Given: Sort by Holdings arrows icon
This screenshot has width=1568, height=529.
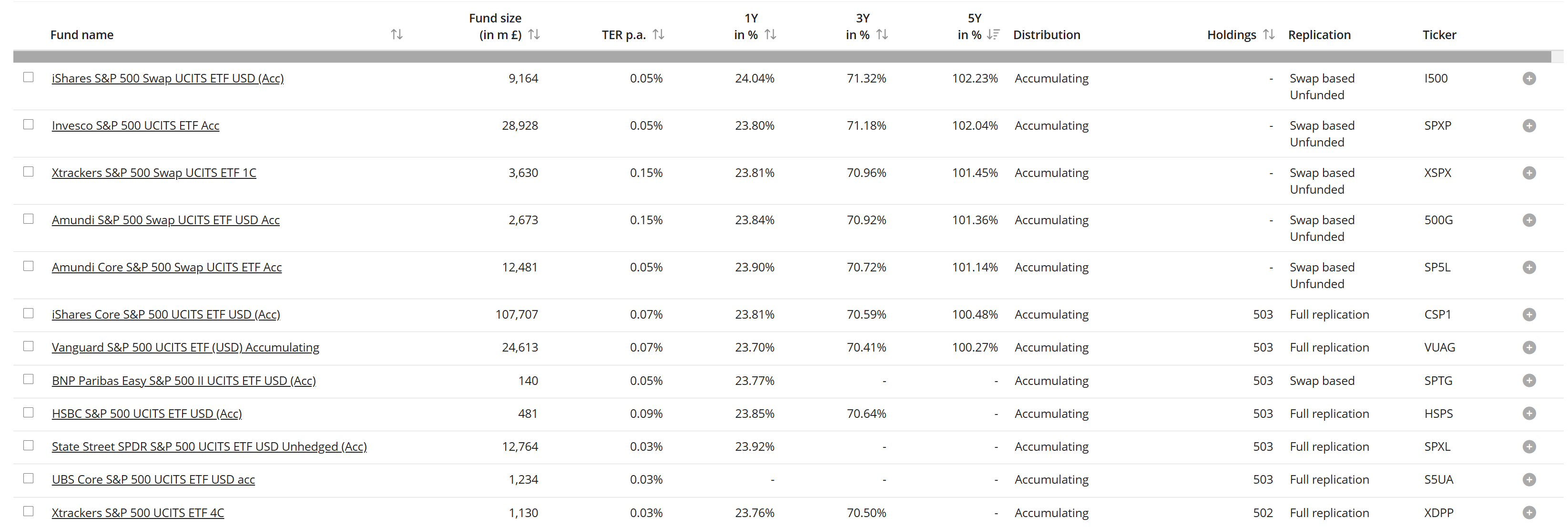Looking at the screenshot, I should coord(1269,34).
